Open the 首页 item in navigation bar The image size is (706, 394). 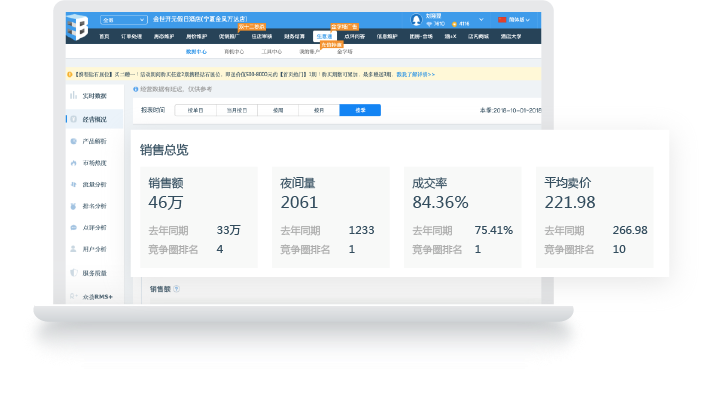(104, 36)
